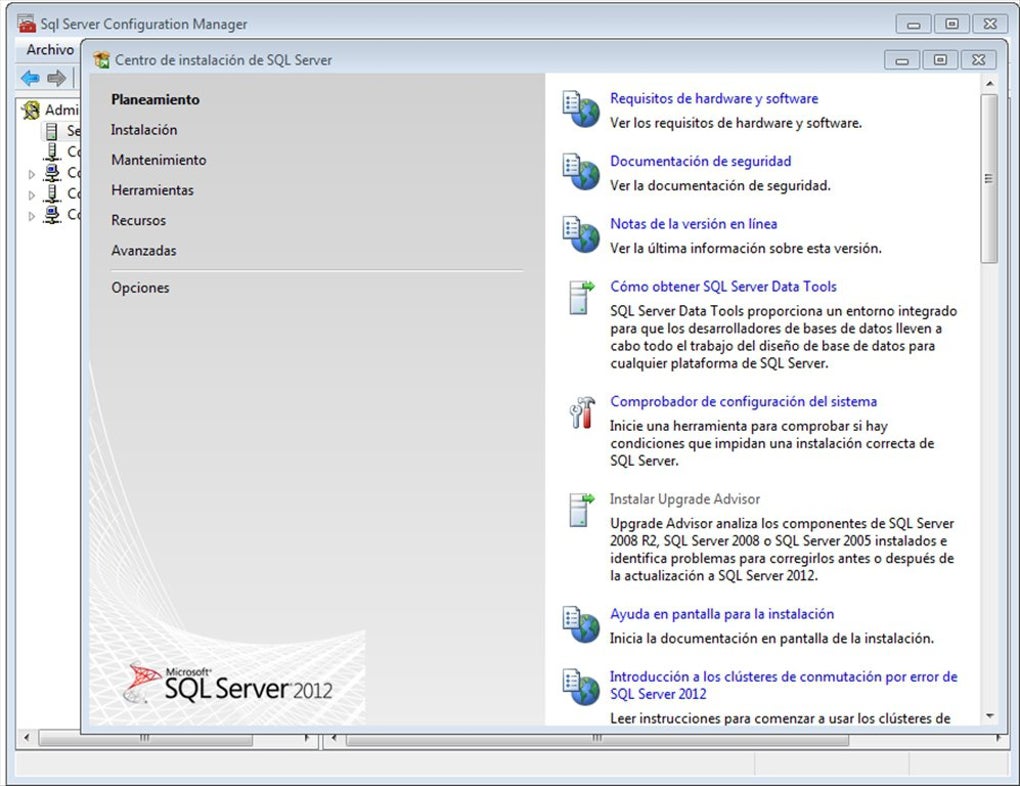Click the wrench icon for "Comprobador de configuración del sistema"

[580, 413]
